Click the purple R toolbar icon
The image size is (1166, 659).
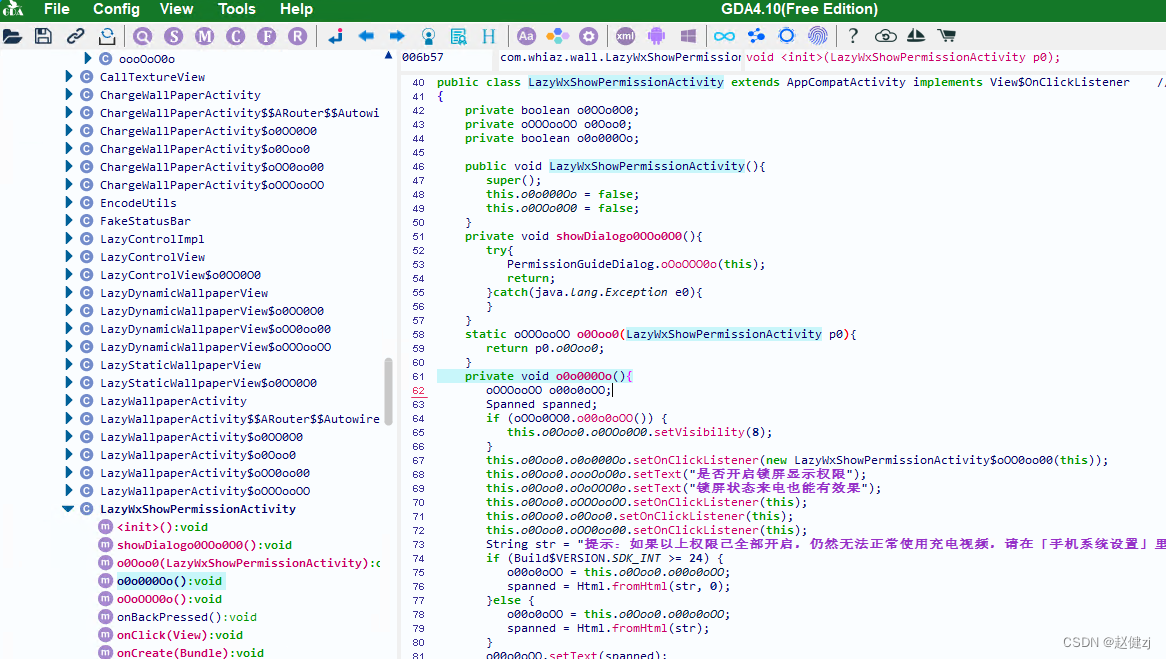[297, 36]
